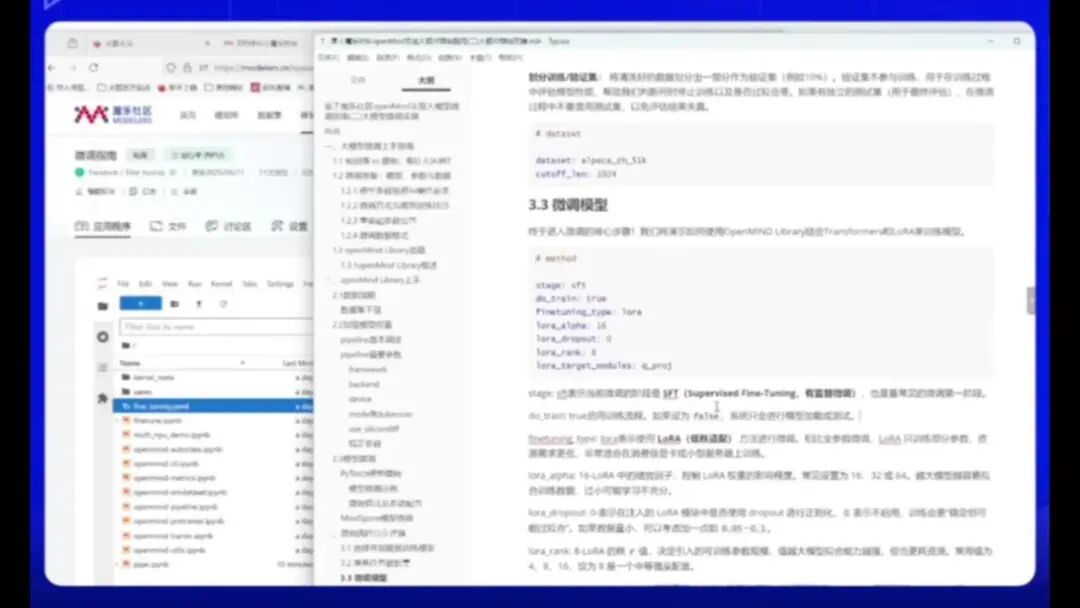Click the root folder breadcrumb icon
The image size is (1080, 608).
[128, 346]
